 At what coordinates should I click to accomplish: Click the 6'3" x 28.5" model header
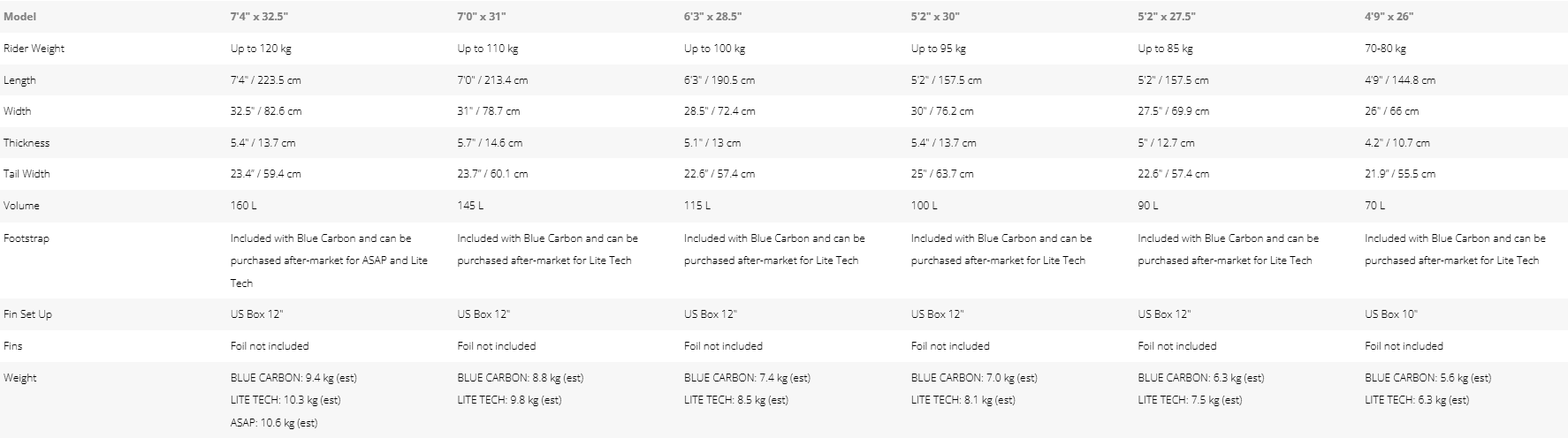[712, 17]
